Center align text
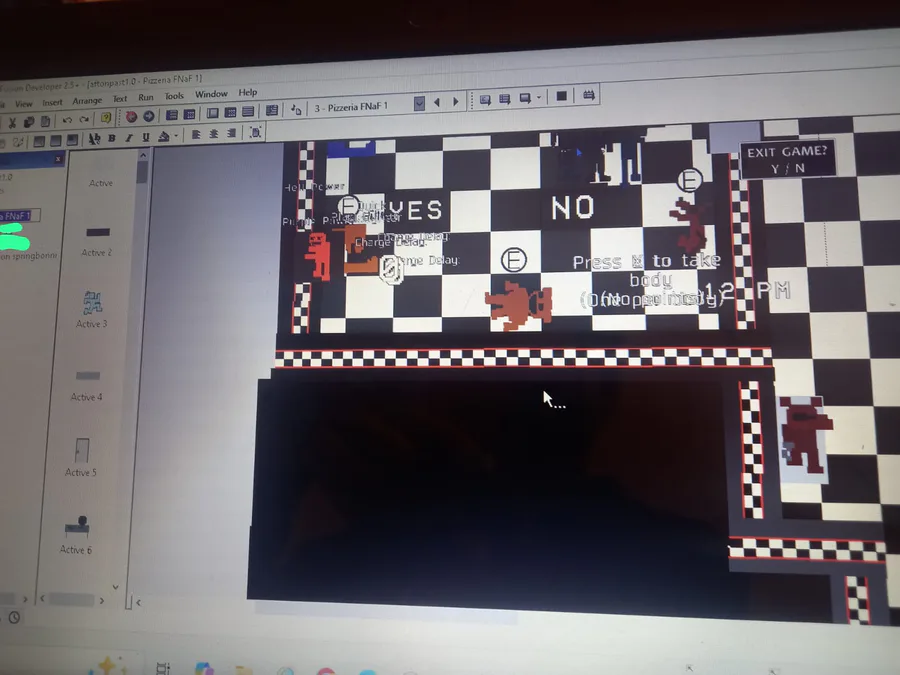Screen dimensions: 900x675 pos(214,134)
